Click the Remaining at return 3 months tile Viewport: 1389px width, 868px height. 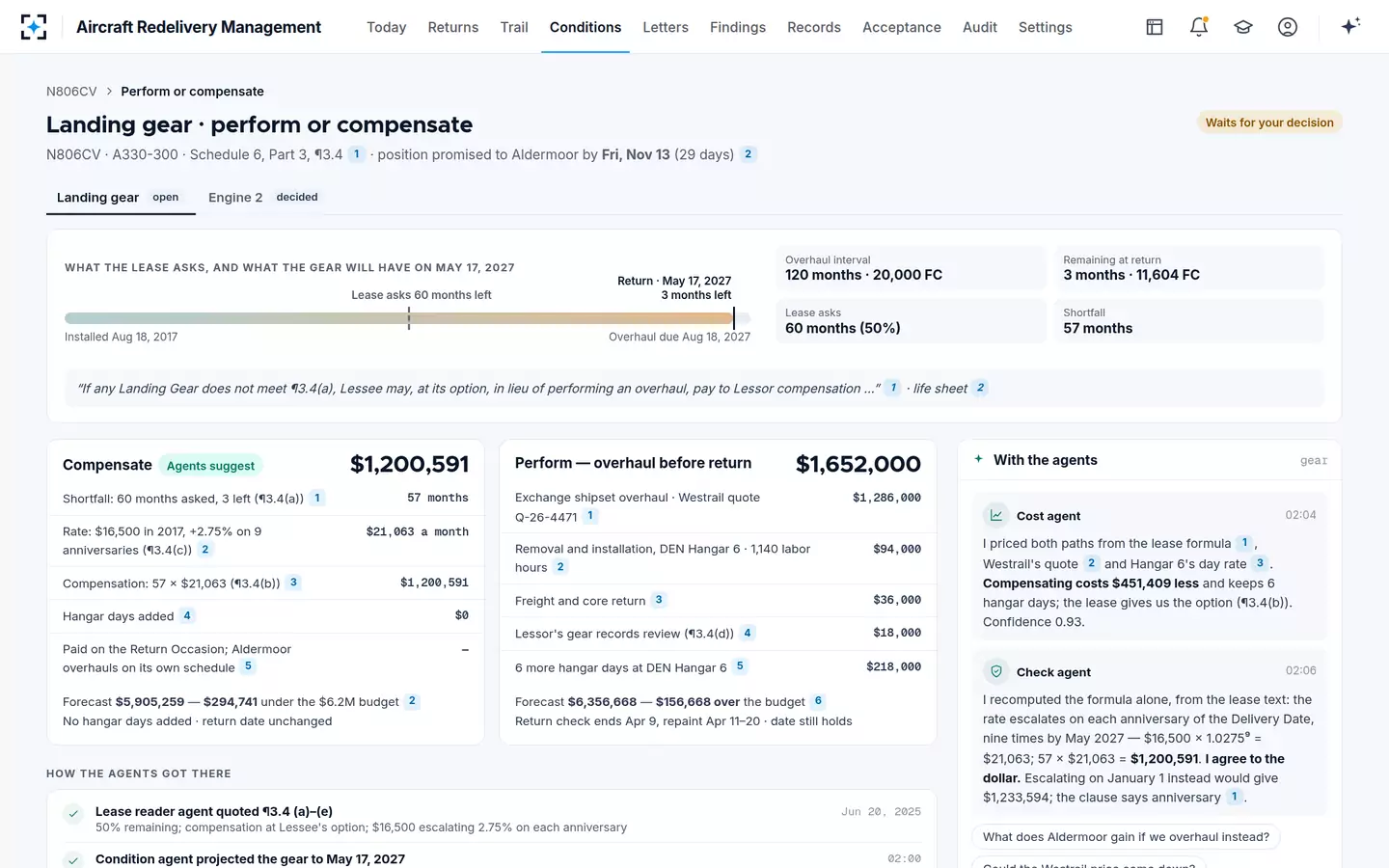(x=1188, y=268)
